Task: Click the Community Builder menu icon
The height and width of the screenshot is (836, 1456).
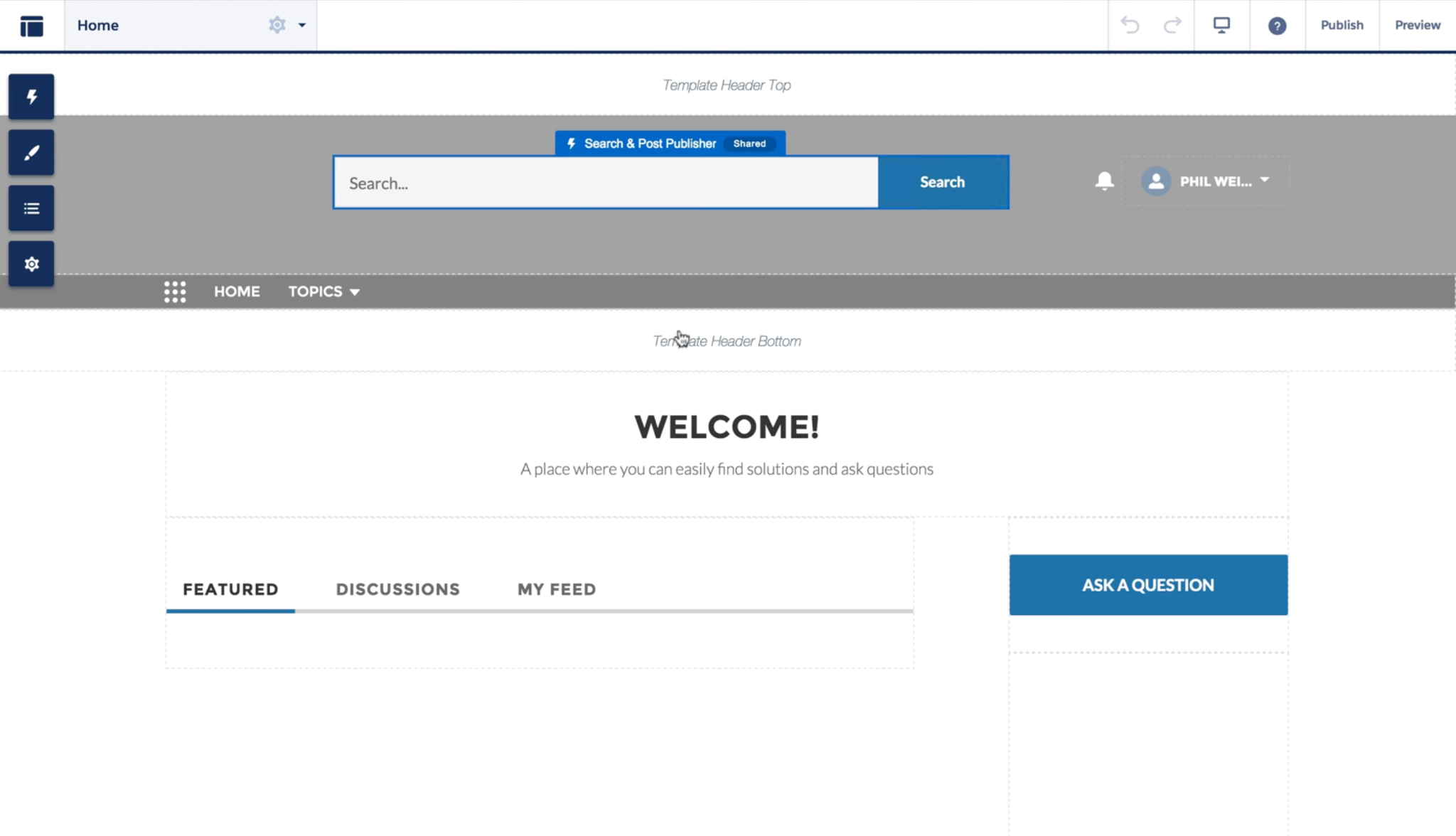Action: point(32,26)
